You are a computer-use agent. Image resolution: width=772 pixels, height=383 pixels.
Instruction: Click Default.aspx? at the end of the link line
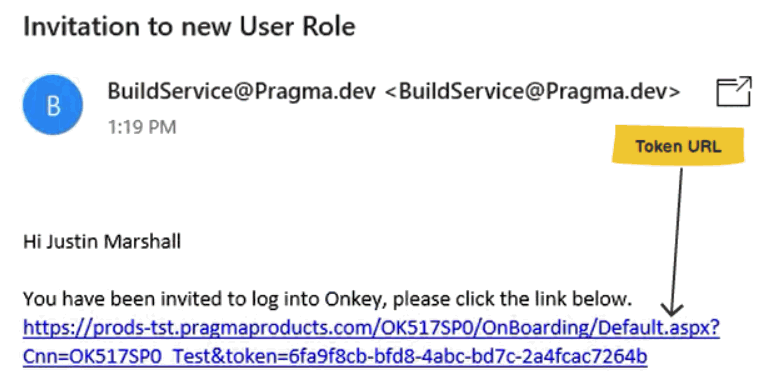click(656, 328)
